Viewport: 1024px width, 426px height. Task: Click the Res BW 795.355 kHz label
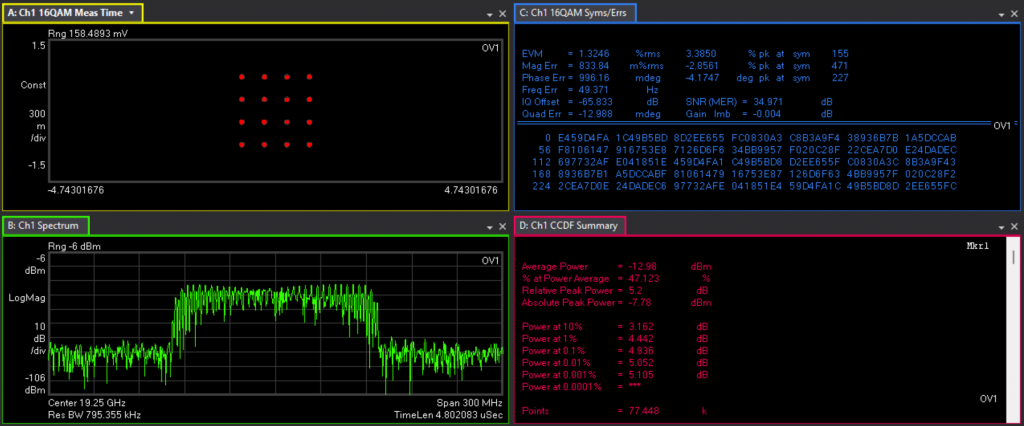coord(96,413)
